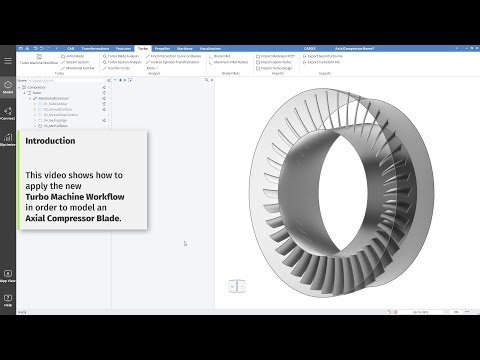This screenshot has height=360, width=480.
Task: Click the Maximum Fillet Radius tool
Action: (x=228, y=62)
